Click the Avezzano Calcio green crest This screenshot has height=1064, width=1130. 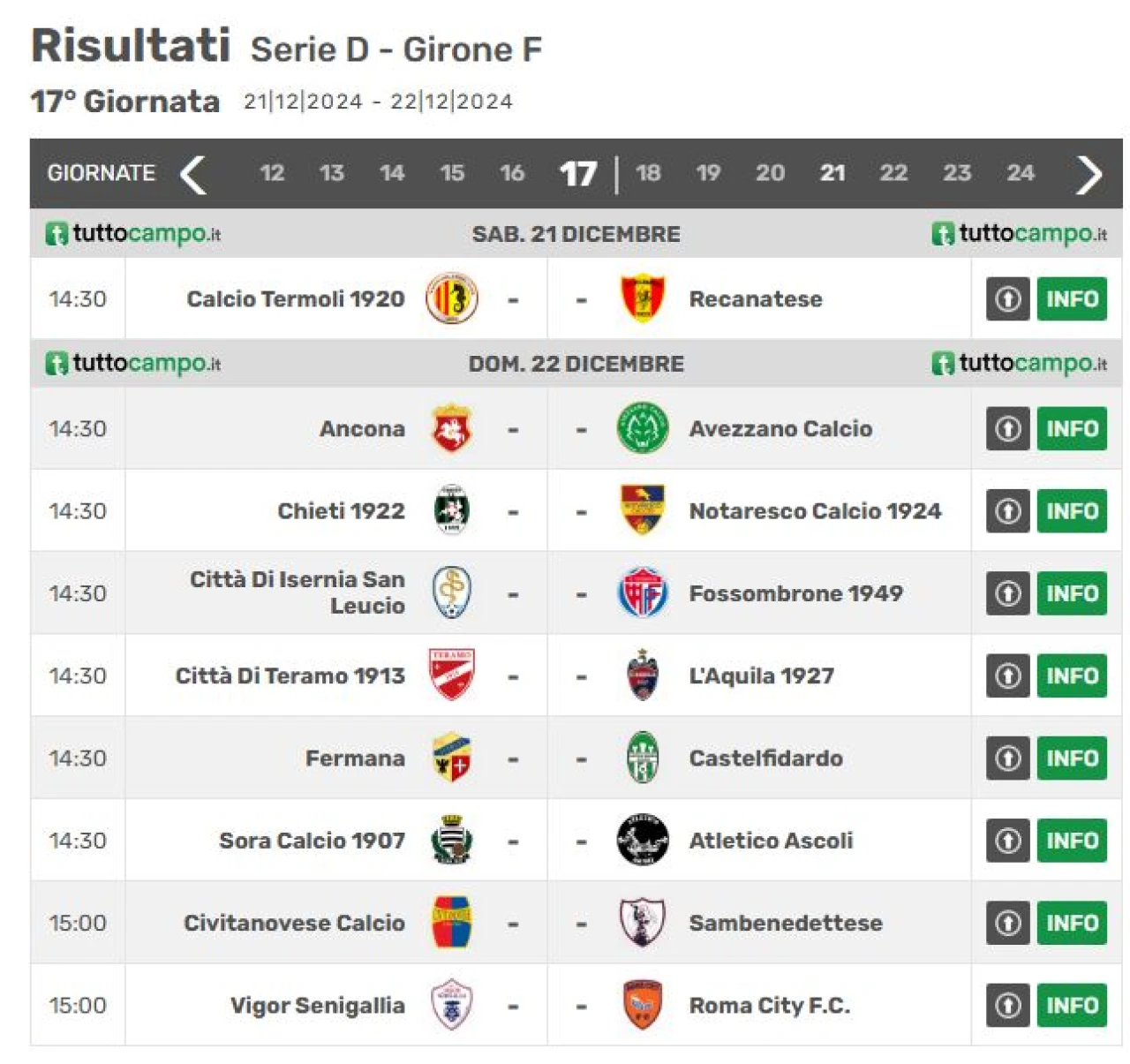coord(643,428)
